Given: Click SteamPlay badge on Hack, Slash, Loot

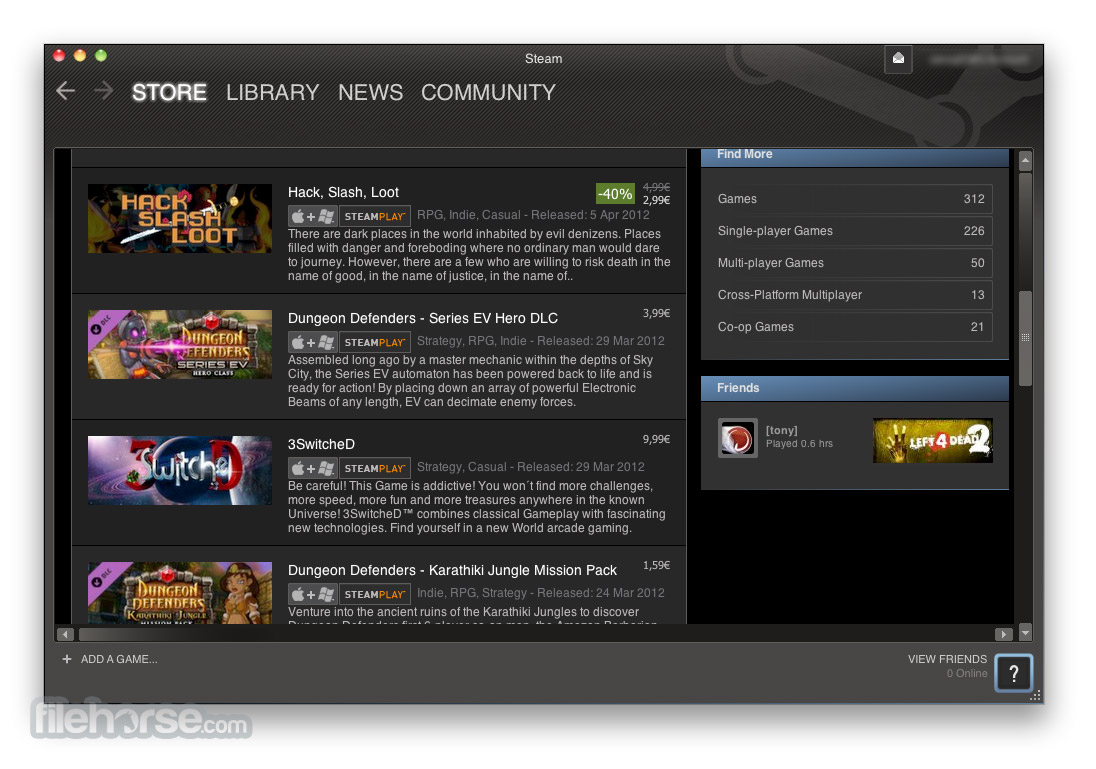Looking at the screenshot, I should pyautogui.click(x=375, y=216).
